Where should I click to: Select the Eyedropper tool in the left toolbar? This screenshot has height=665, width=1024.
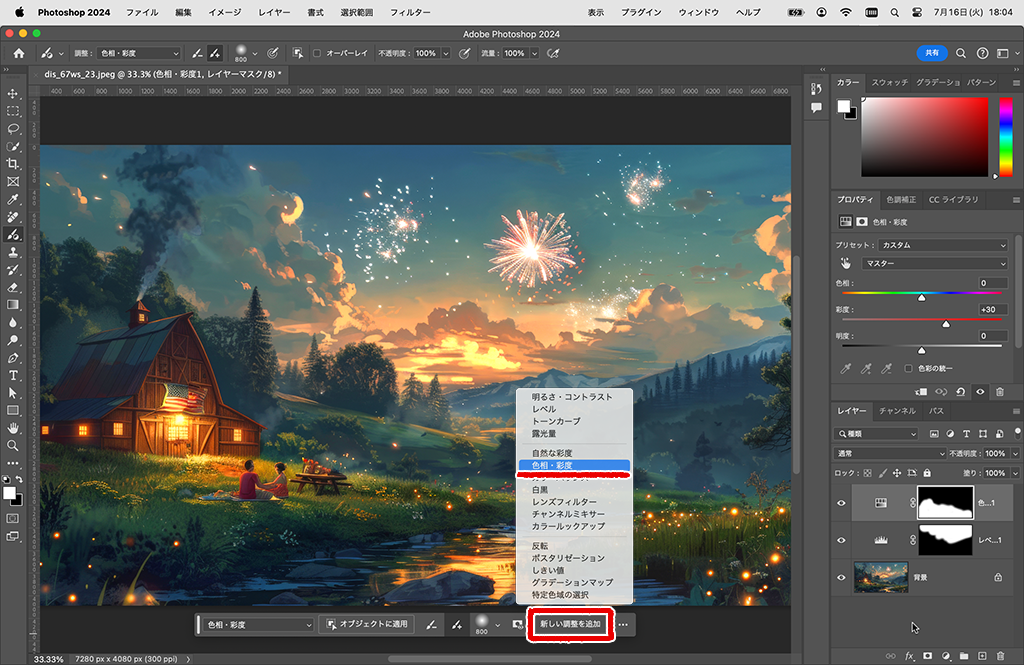pyautogui.click(x=12, y=199)
